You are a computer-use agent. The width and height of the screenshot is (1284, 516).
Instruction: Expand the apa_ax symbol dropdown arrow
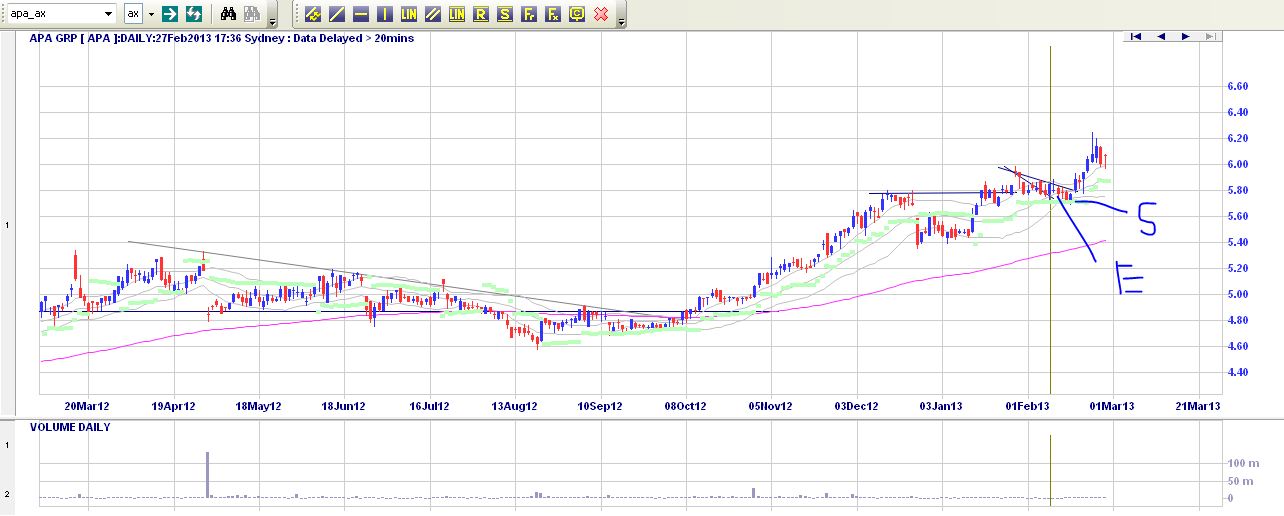(108, 14)
